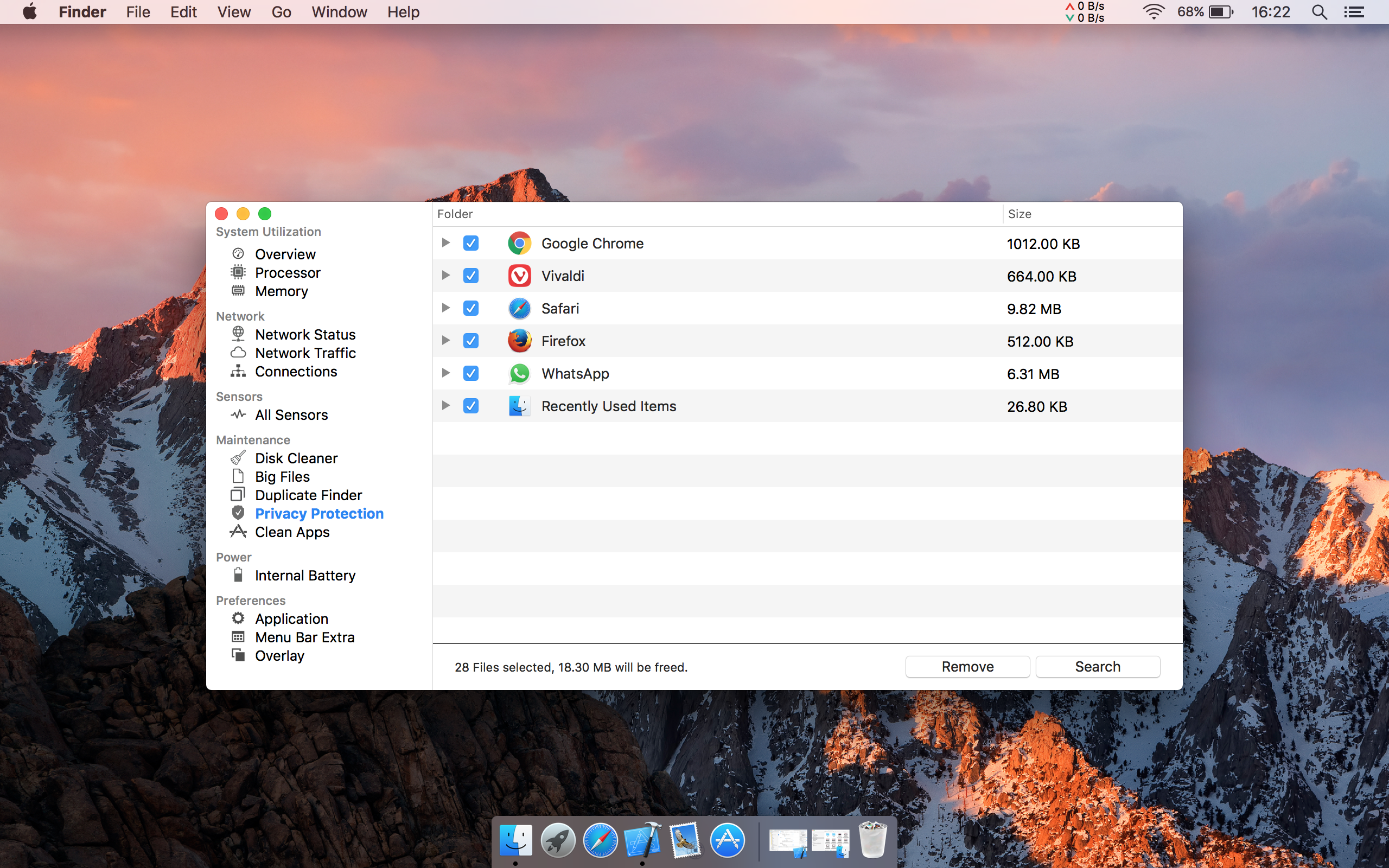The width and height of the screenshot is (1389, 868).
Task: Click the battery status in menu bar
Action: point(1204,12)
